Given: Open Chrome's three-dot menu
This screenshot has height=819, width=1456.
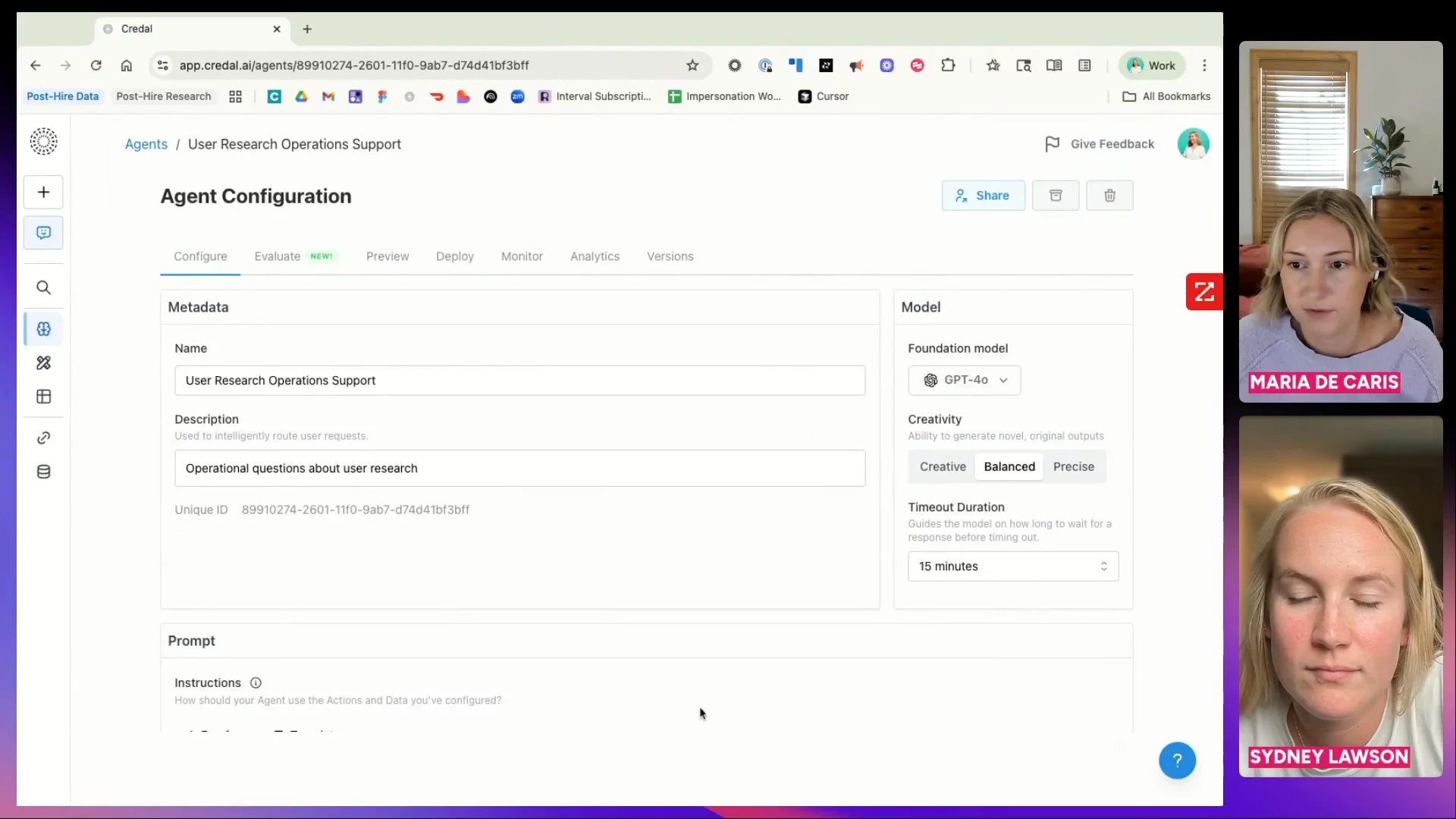Looking at the screenshot, I should (1204, 65).
